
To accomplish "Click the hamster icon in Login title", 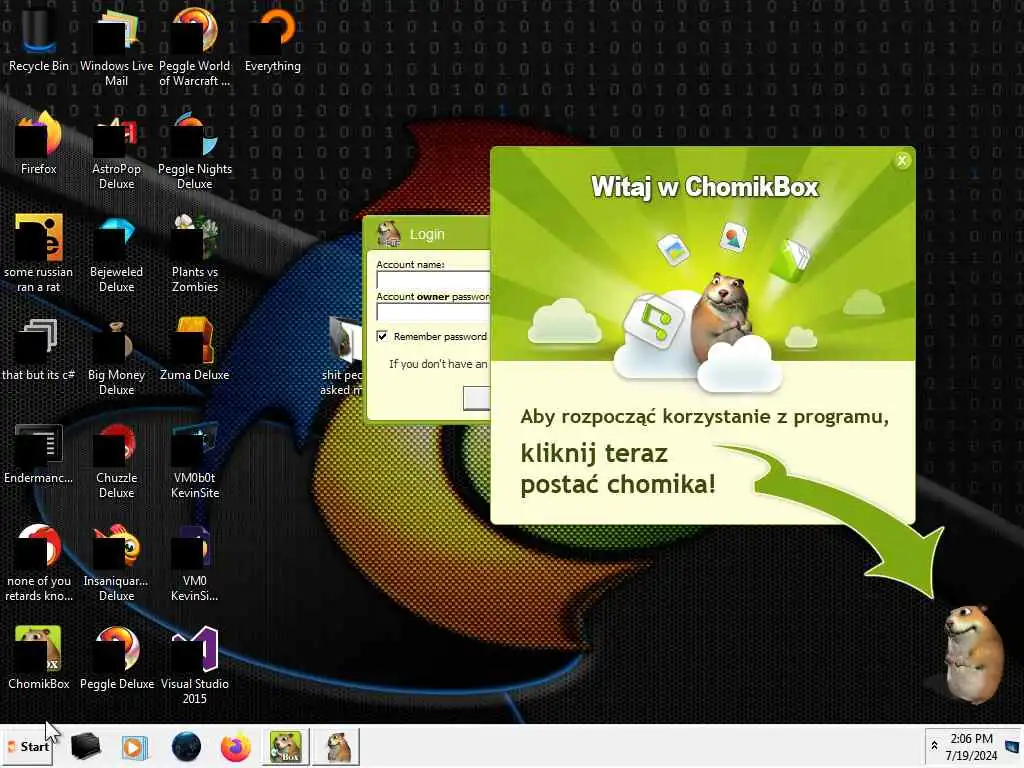I will pos(389,234).
